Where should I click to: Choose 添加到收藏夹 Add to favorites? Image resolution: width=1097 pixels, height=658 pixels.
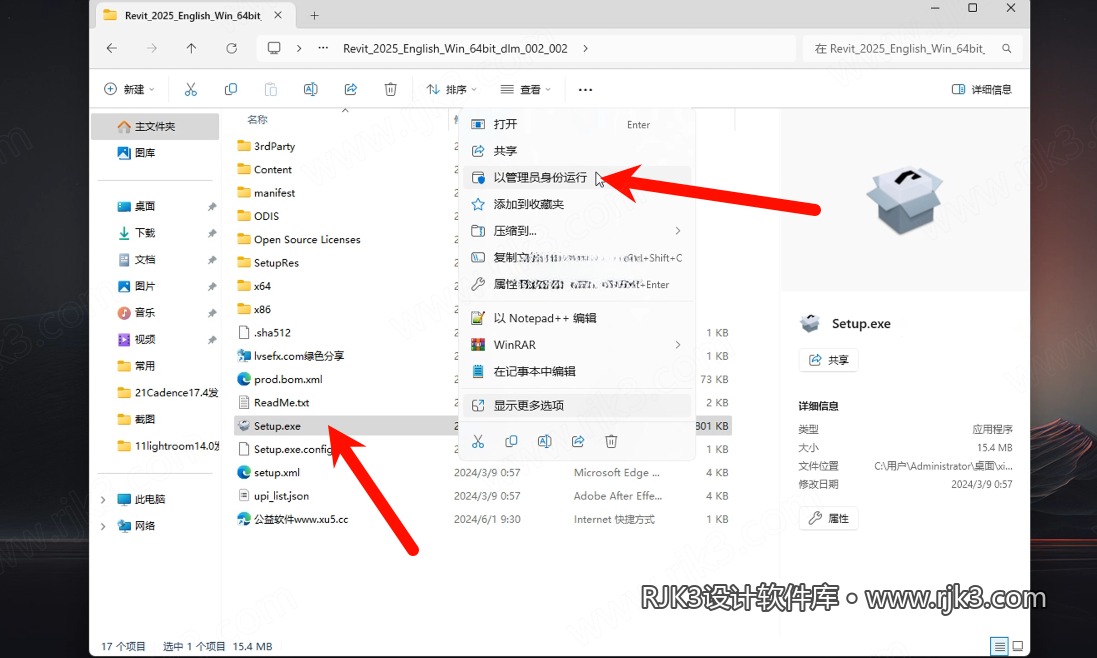[577, 204]
